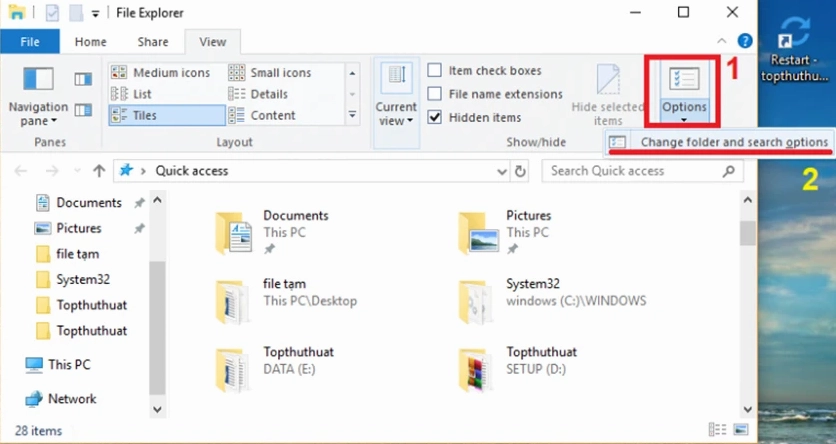Toggle File name extensions checkbox
The height and width of the screenshot is (444, 836).
point(435,94)
